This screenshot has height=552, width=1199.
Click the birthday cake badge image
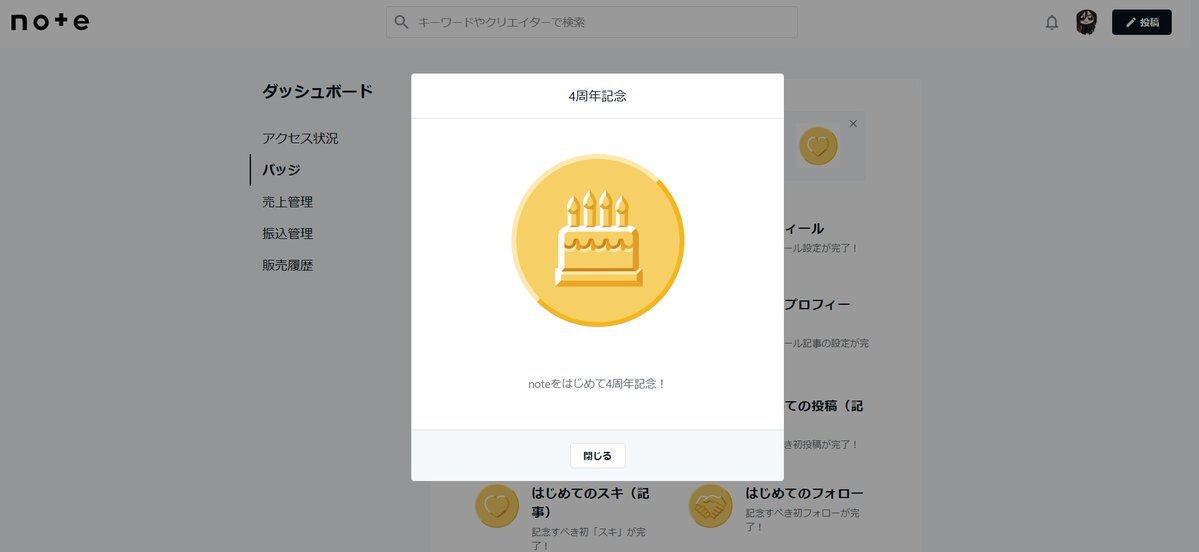(x=598, y=241)
